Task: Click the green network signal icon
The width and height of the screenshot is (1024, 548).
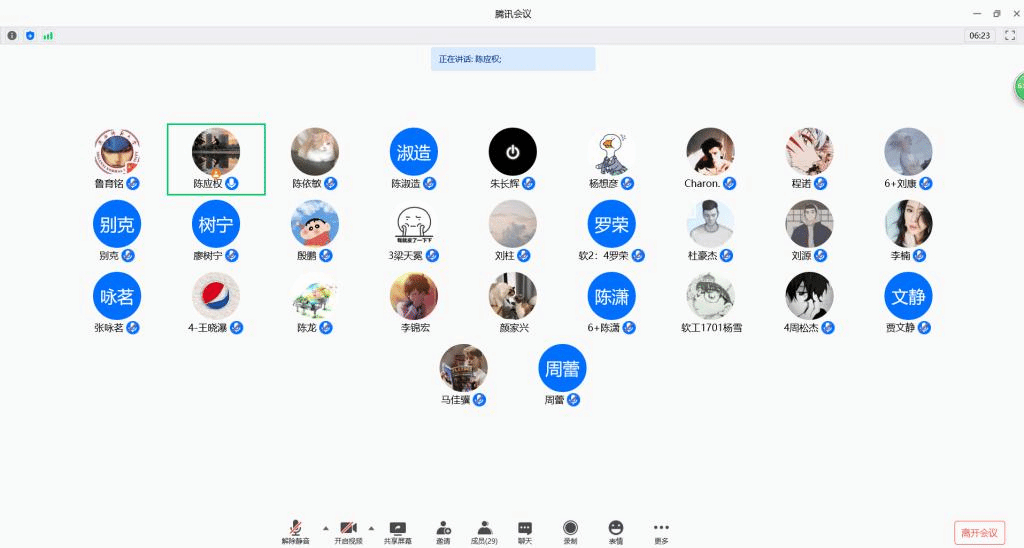Action: pos(48,35)
